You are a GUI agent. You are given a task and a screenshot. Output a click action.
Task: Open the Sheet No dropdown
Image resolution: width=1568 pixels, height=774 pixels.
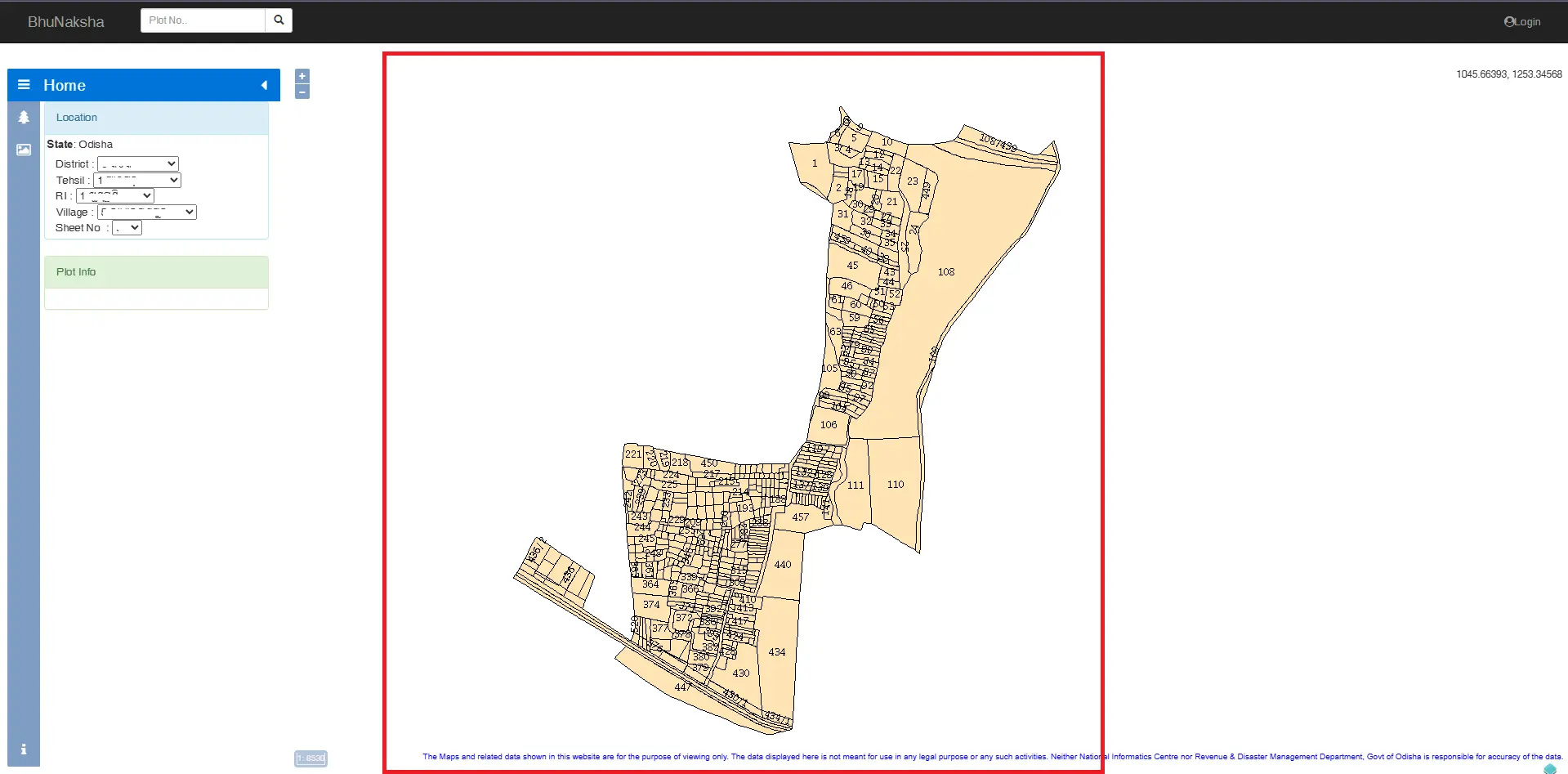[x=125, y=227]
